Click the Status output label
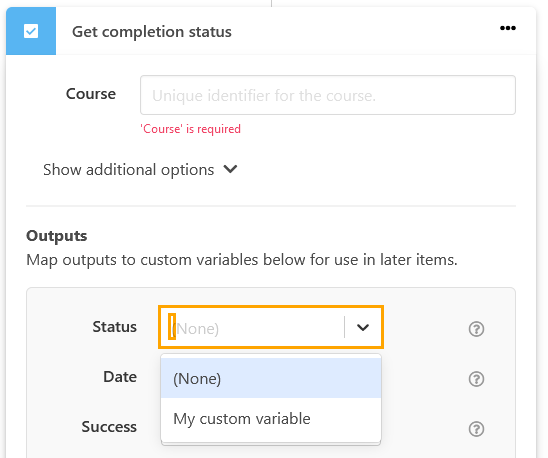Screen dimensions: 548x458 [114, 327]
